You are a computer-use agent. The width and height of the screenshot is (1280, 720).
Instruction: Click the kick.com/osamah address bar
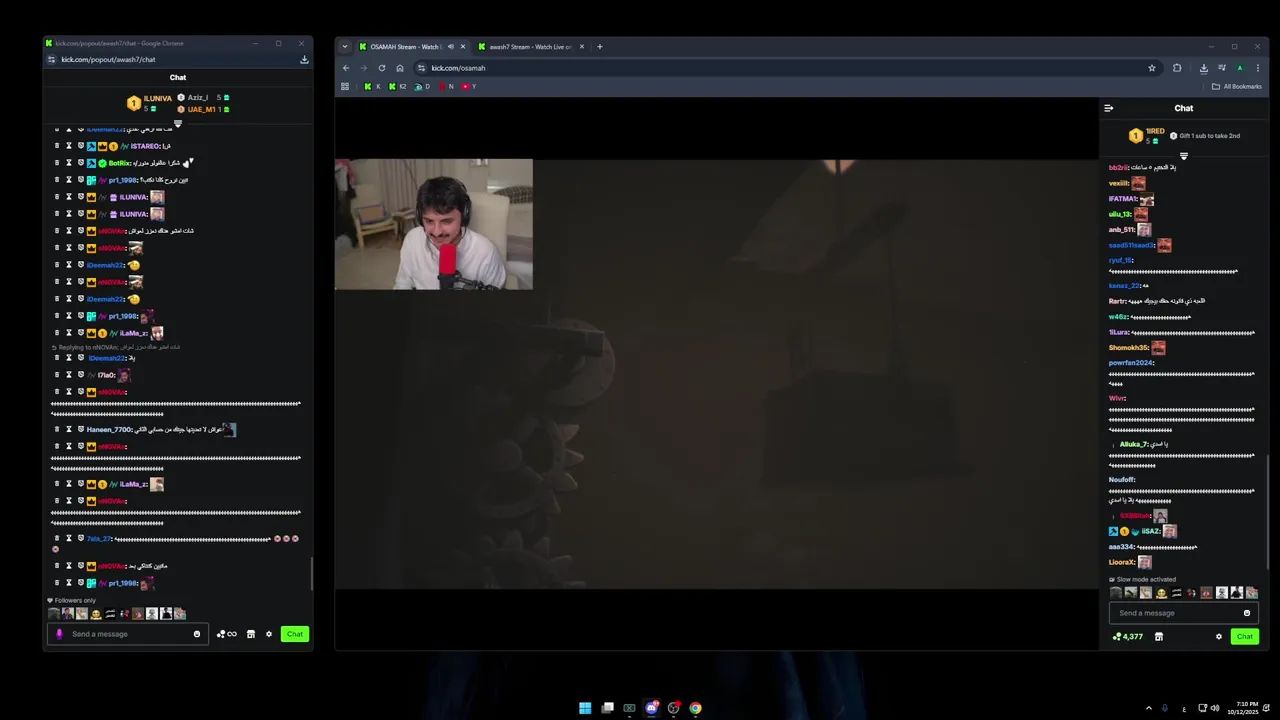(787, 68)
